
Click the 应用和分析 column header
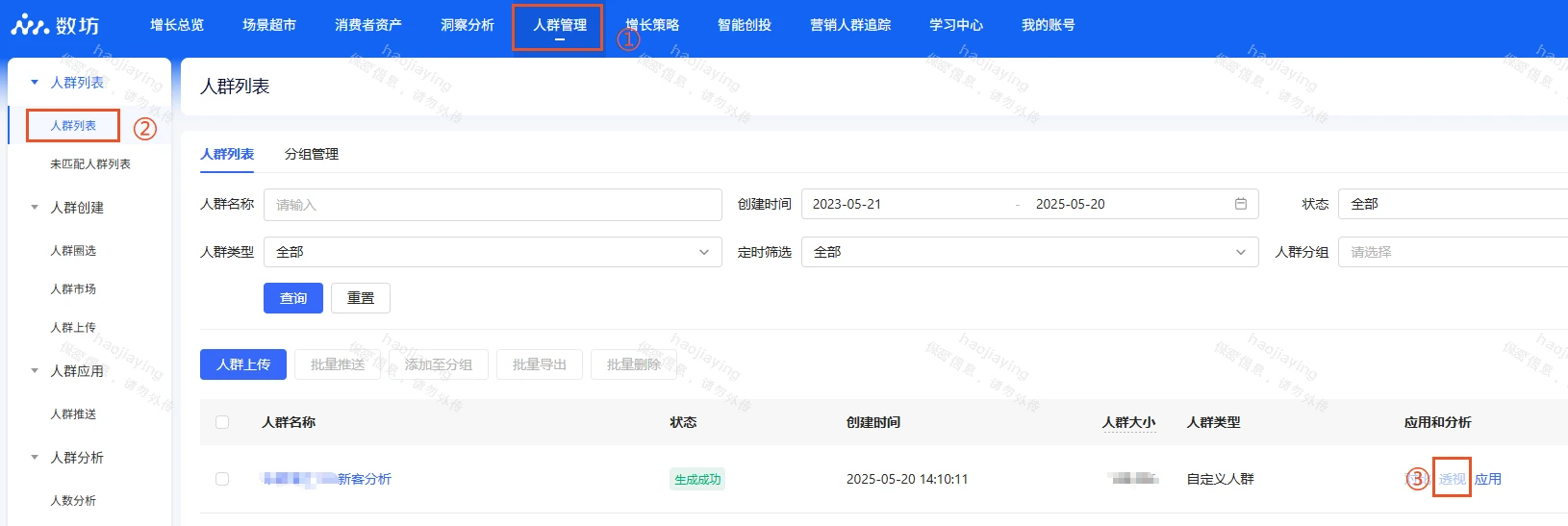1438,422
